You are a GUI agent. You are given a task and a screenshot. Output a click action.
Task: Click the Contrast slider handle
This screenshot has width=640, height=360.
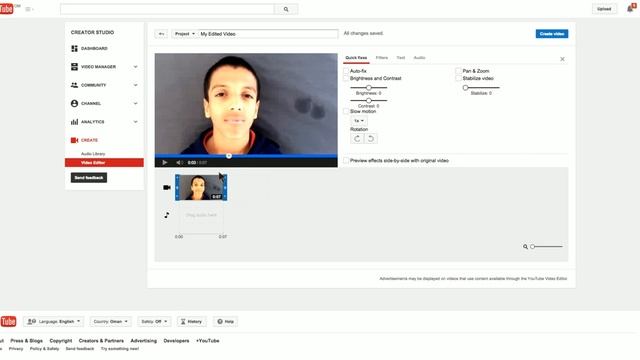(369, 100)
